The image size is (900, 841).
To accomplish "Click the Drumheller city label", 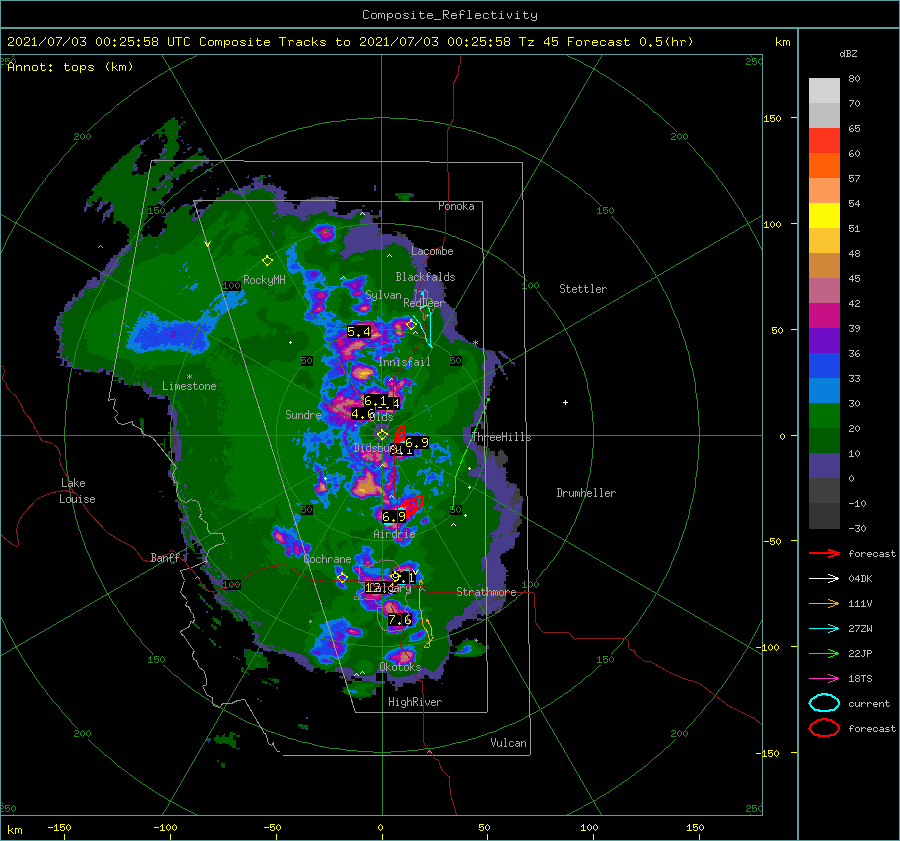I will pyautogui.click(x=586, y=493).
